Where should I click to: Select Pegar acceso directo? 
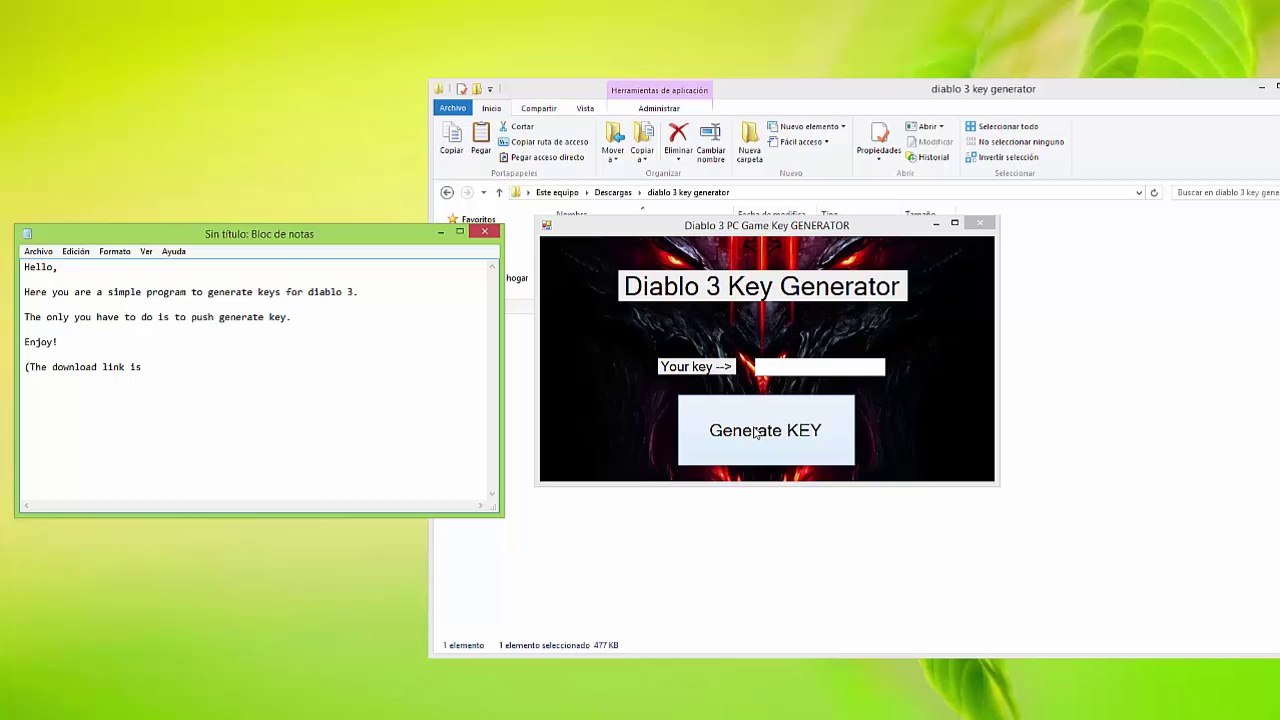pos(541,157)
